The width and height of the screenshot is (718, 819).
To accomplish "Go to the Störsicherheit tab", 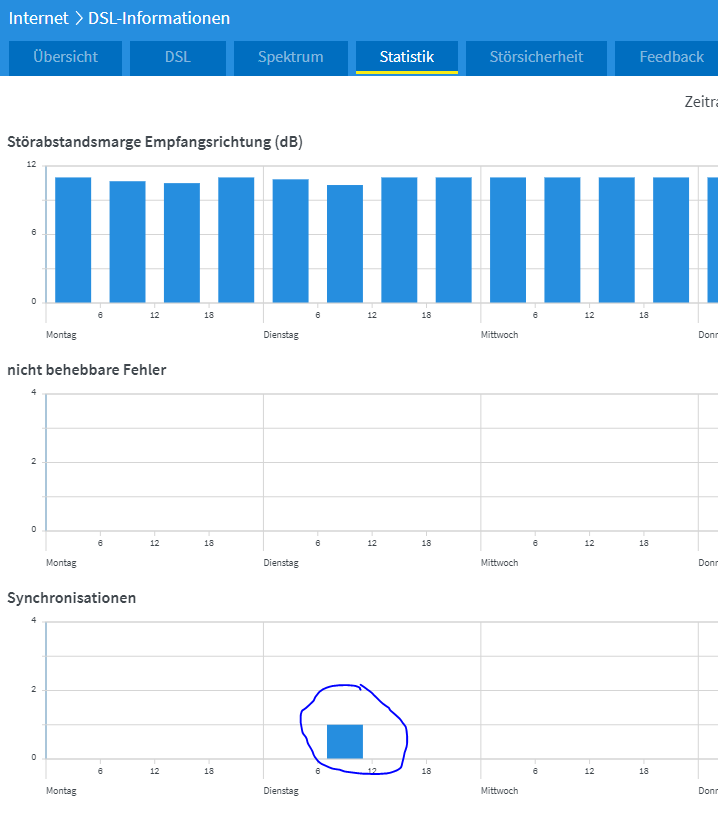I will click(x=536, y=57).
